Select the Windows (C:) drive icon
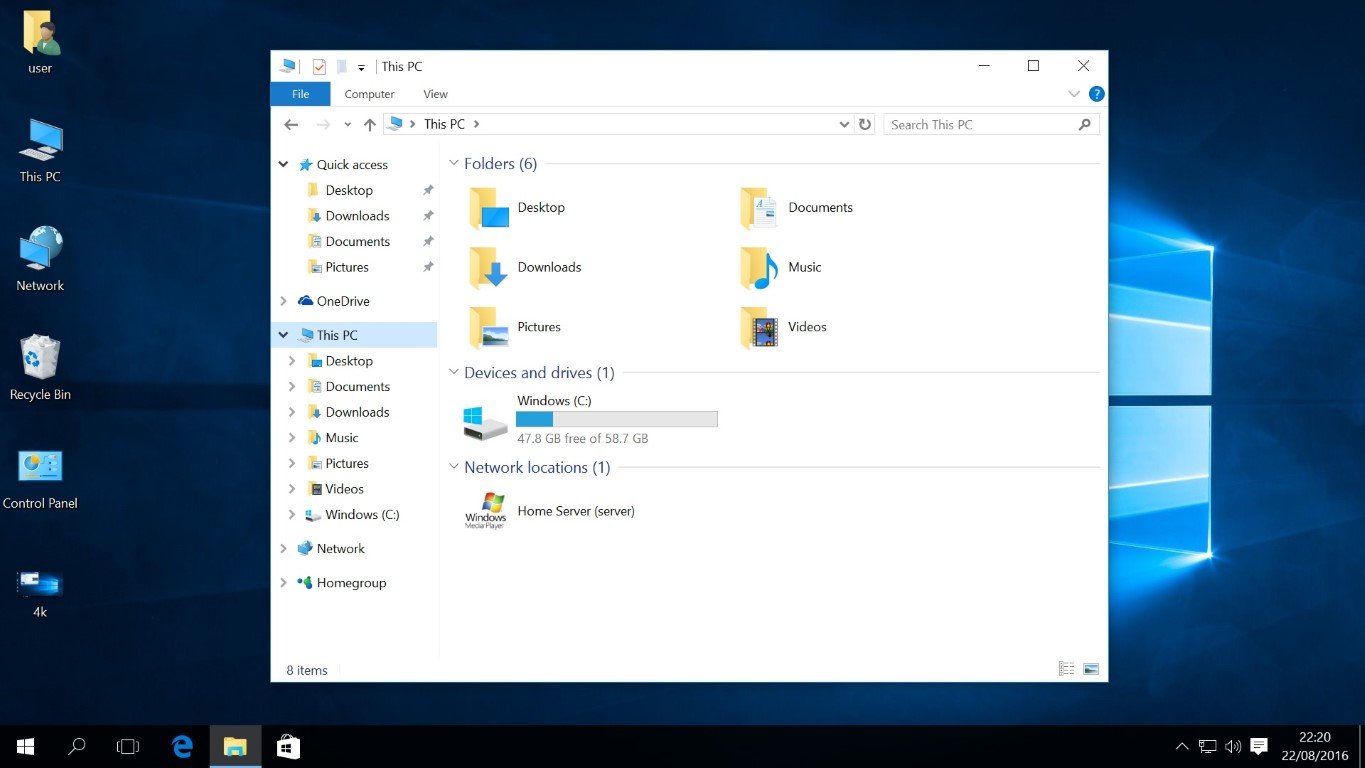The width and height of the screenshot is (1365, 768). pyautogui.click(x=486, y=421)
